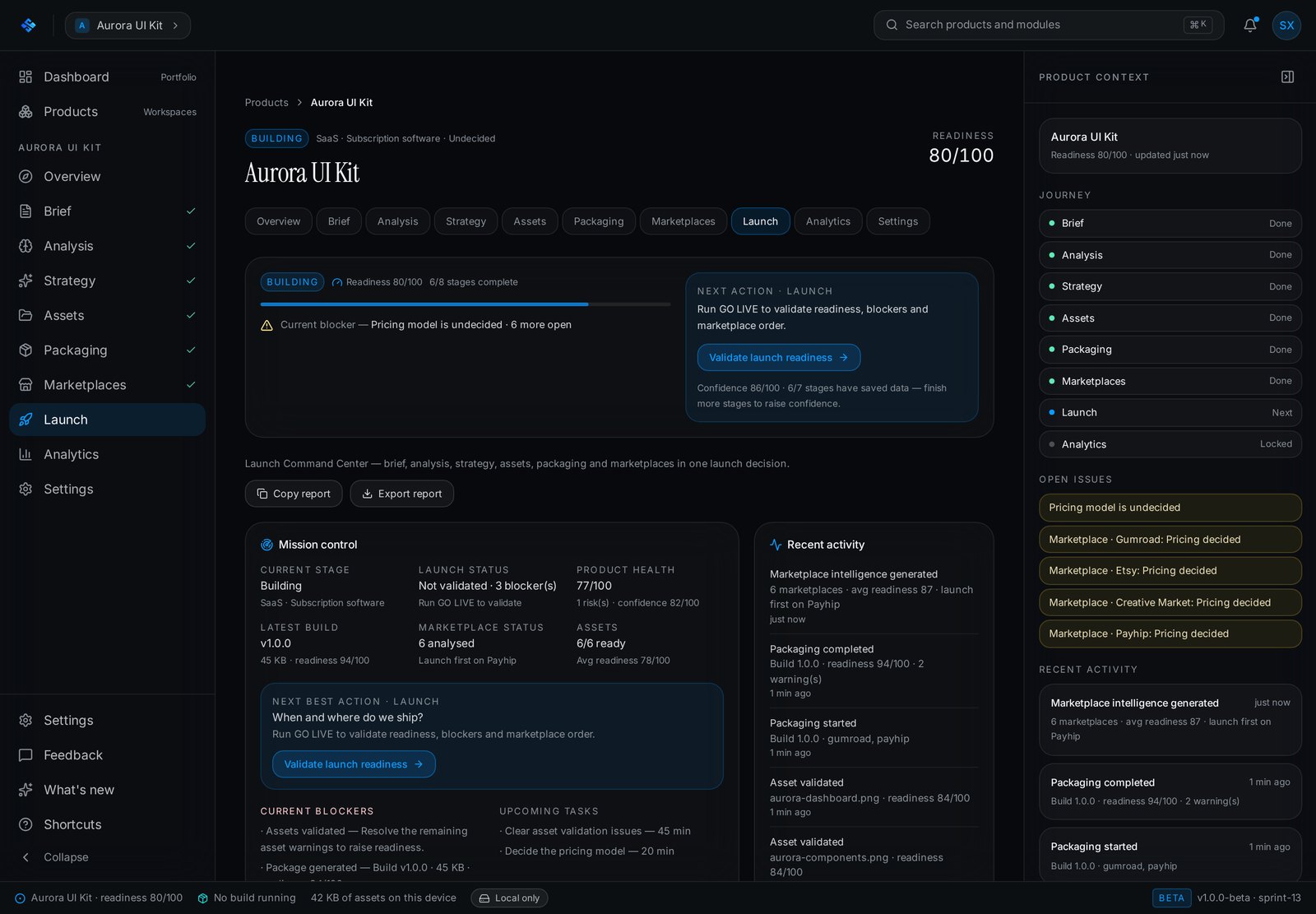The image size is (1316, 914).
Task: Click the BETA badge in status bar
Action: click(1171, 898)
